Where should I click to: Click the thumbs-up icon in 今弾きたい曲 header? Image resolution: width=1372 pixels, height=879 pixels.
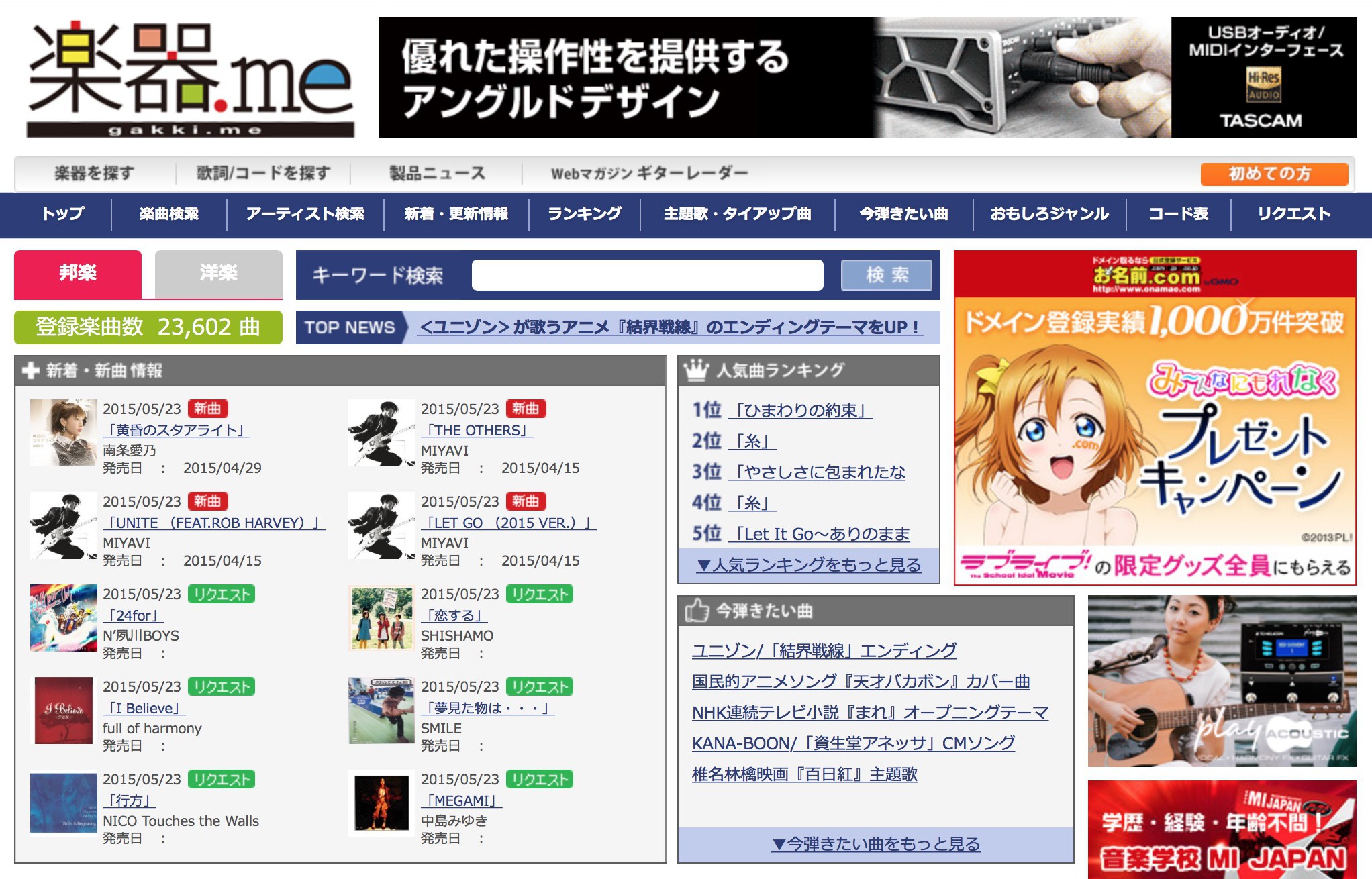[x=697, y=611]
